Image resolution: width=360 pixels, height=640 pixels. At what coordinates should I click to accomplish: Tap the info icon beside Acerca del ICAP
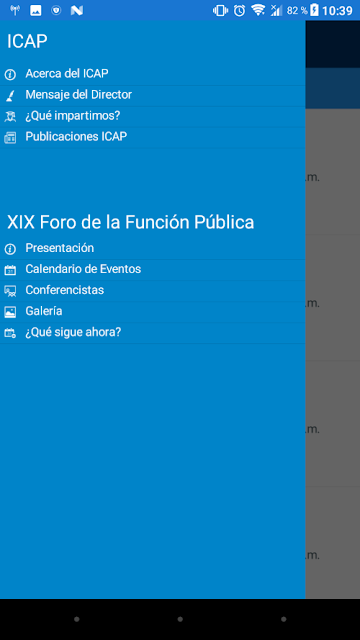tap(10, 75)
